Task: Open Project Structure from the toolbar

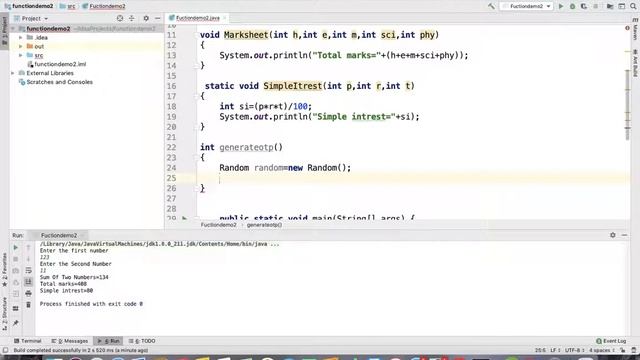Action: click(610, 6)
